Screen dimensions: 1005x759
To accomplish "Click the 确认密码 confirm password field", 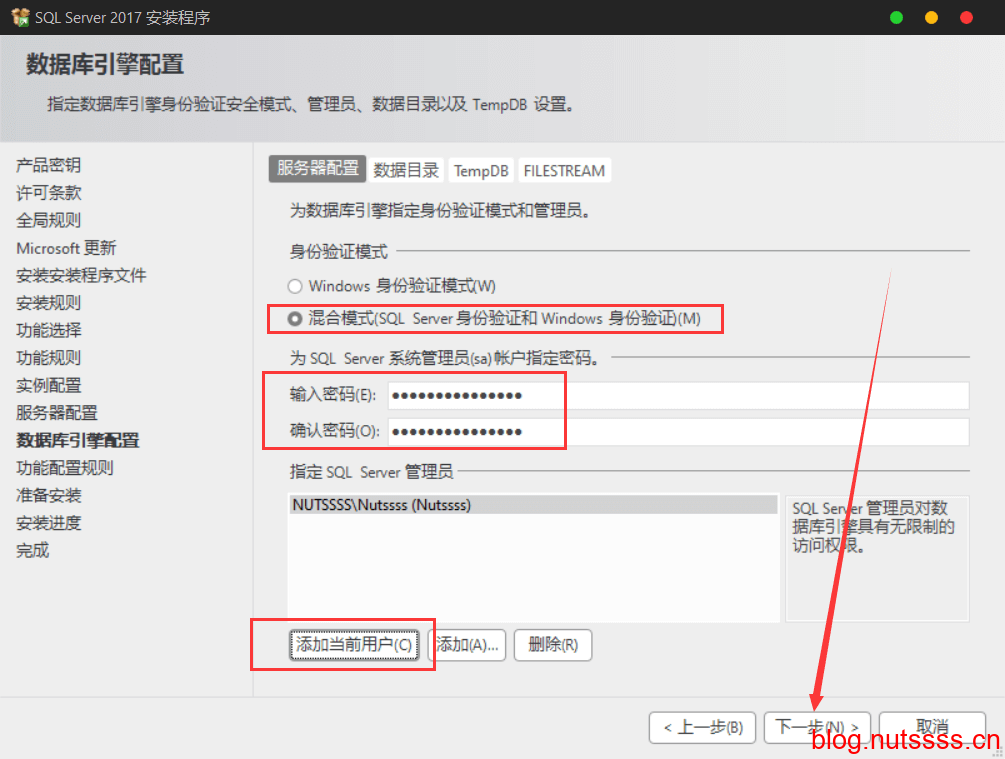I will click(678, 432).
